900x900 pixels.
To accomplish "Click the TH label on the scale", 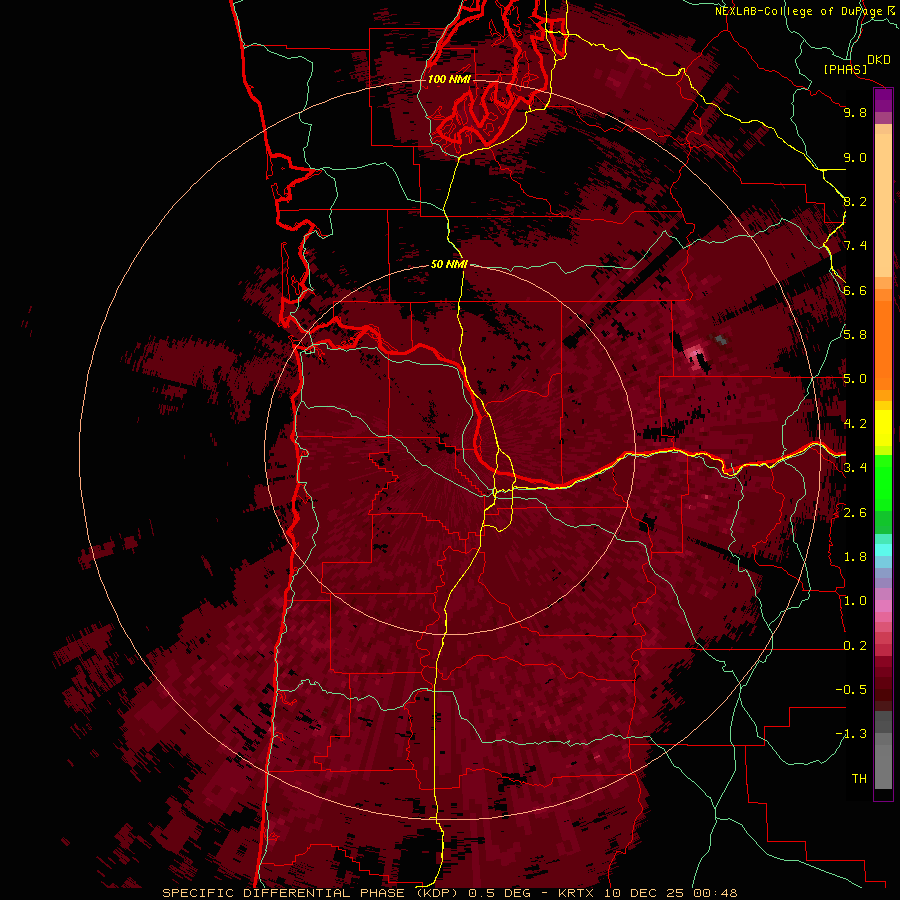I will (859, 779).
